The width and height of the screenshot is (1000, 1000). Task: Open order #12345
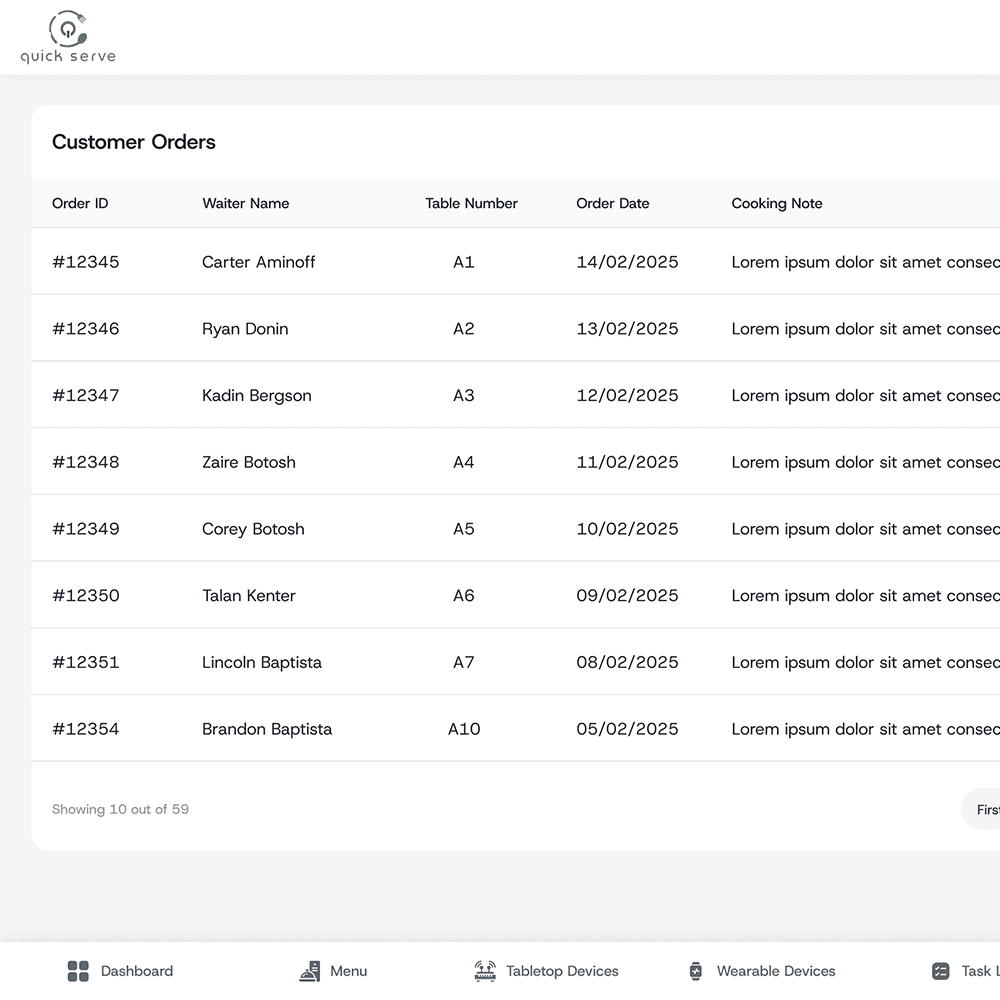point(85,262)
